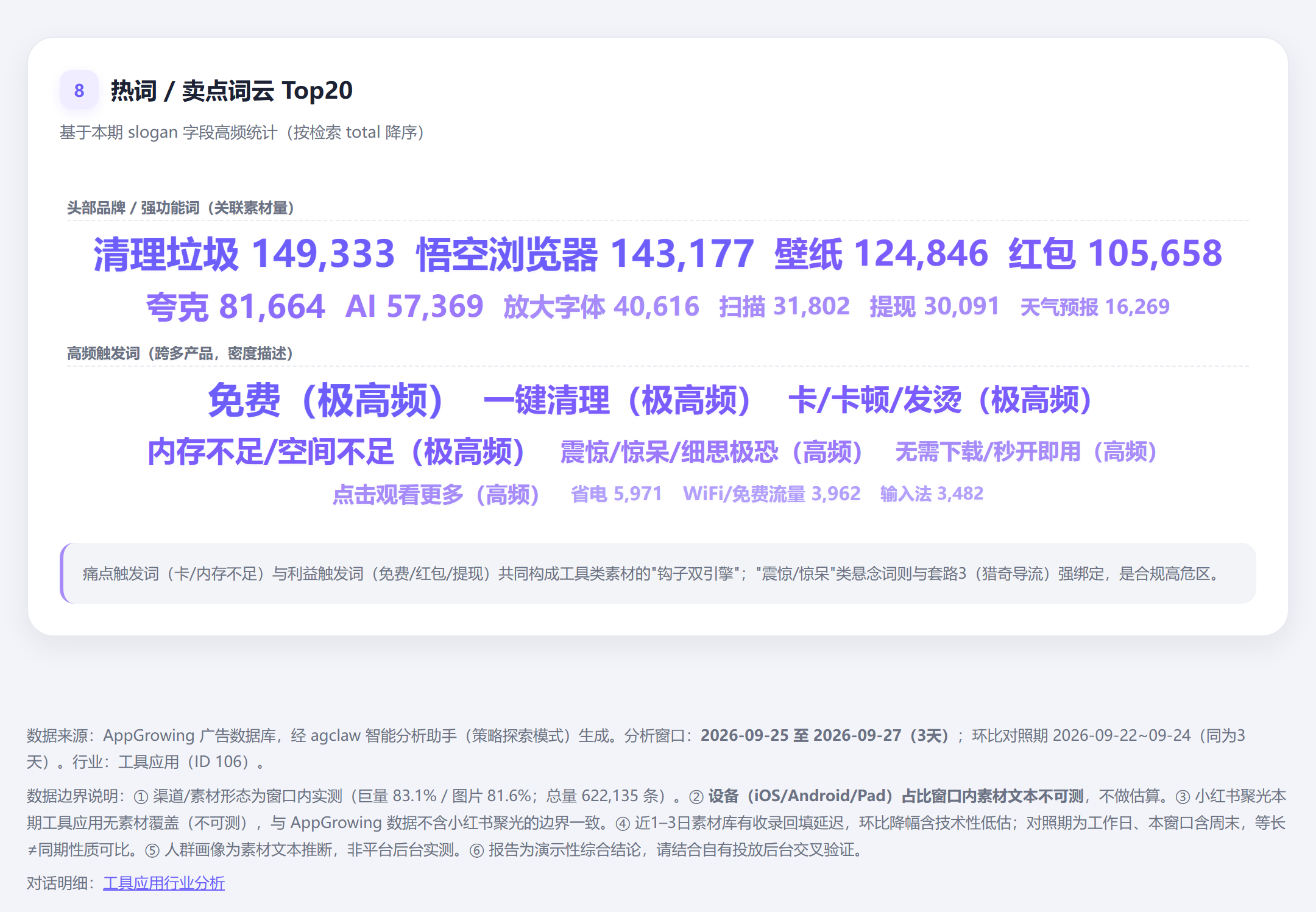1316x912 pixels.
Task: Click the 热词 / 卖点词云 Top20 heading
Action: tap(232, 91)
